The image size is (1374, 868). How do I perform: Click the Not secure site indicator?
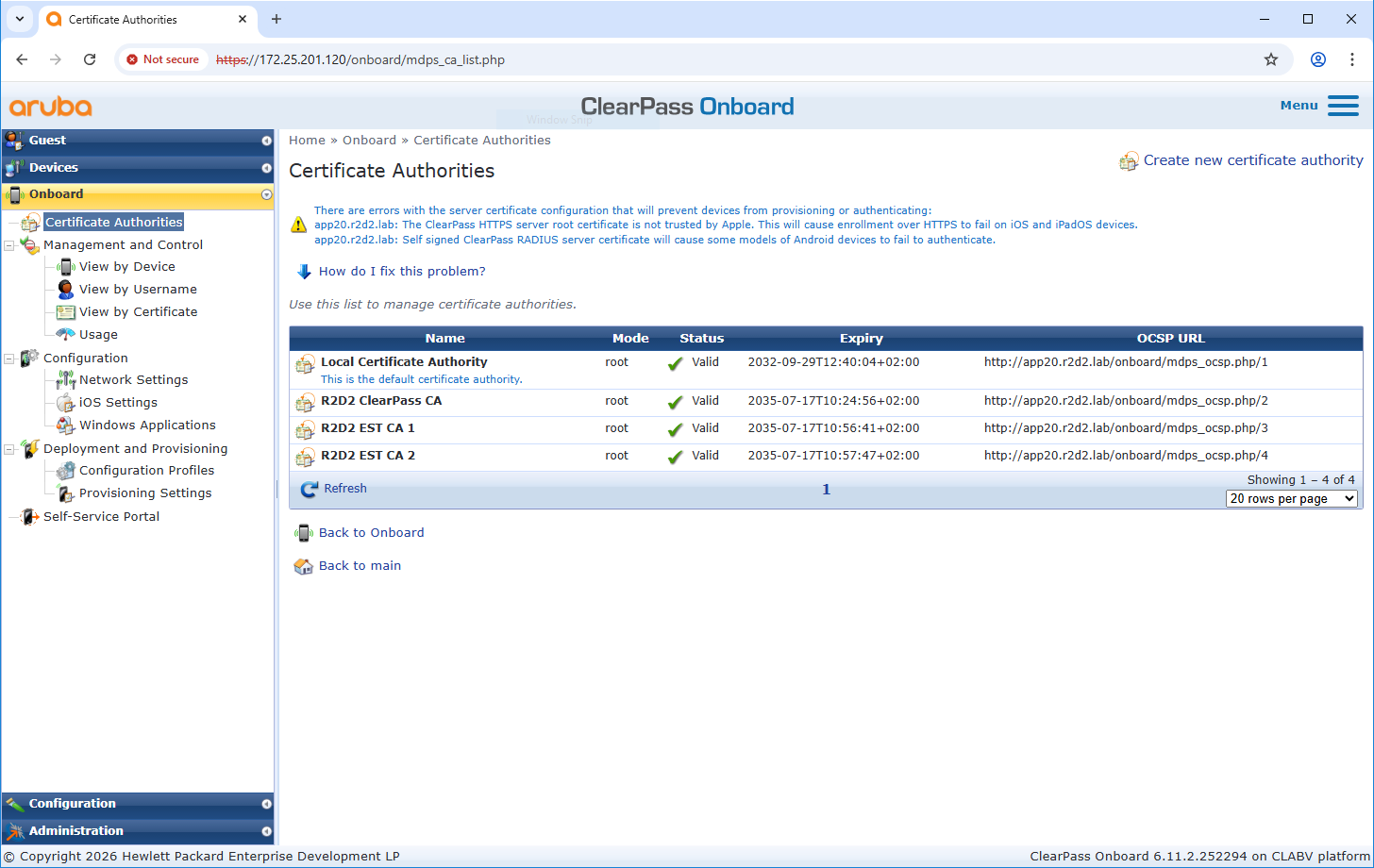[x=162, y=59]
